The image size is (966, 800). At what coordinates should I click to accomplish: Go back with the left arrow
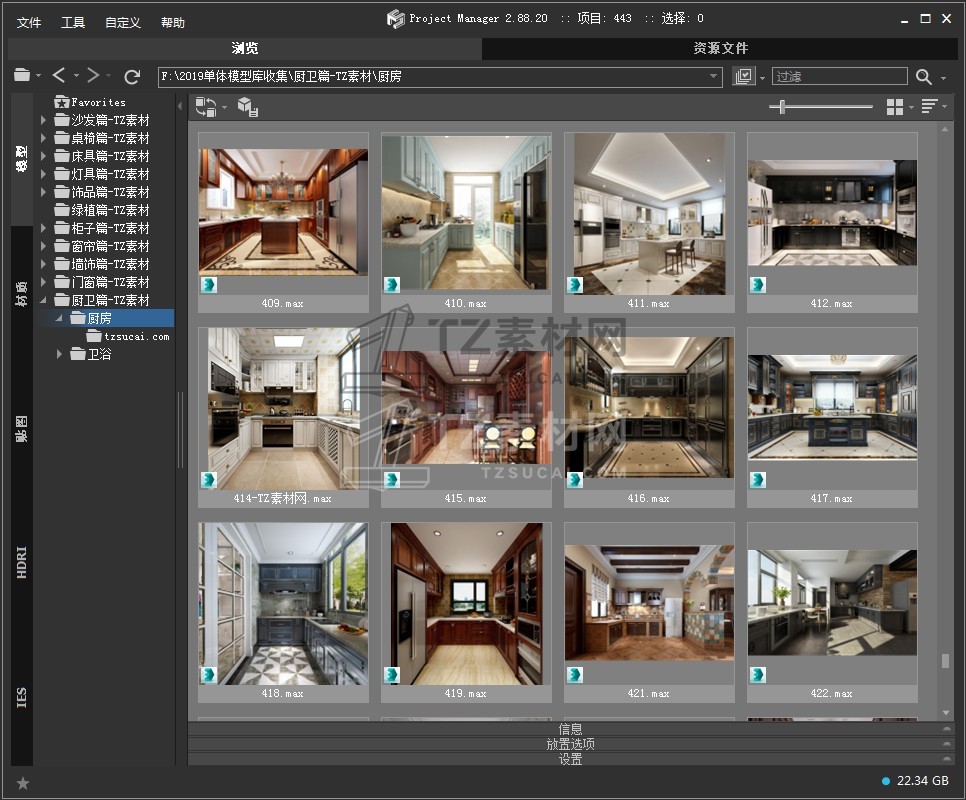(x=59, y=76)
